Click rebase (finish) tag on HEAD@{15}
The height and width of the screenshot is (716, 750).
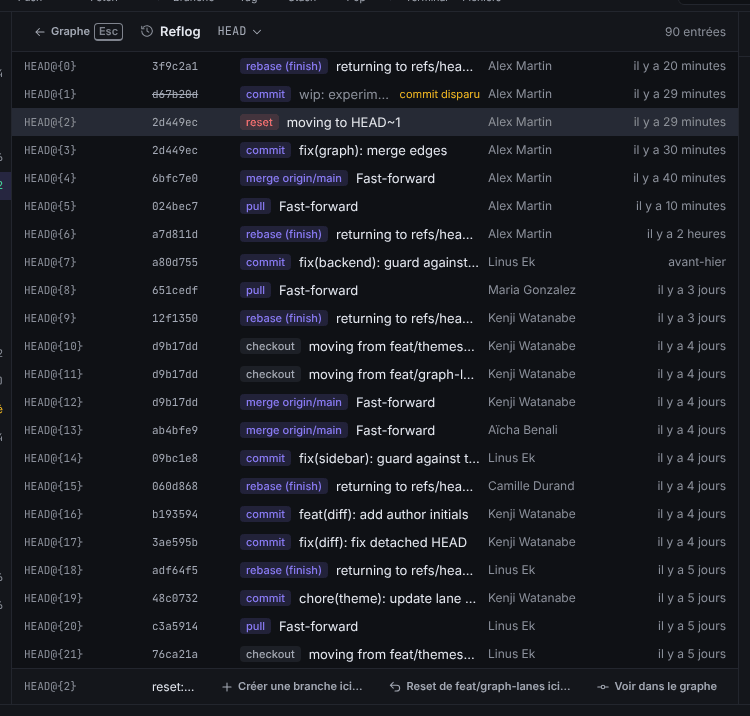coord(284,486)
